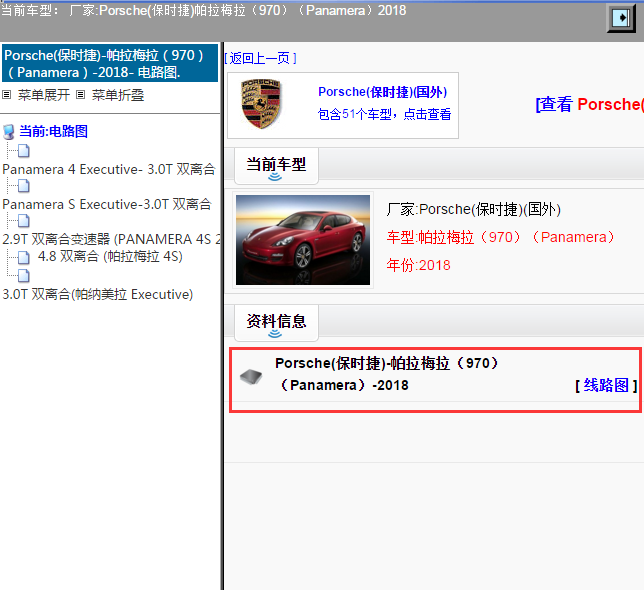The image size is (644, 590).
Task: Click document icon above 3.0T 双离合 Executive
Action: coord(23,275)
